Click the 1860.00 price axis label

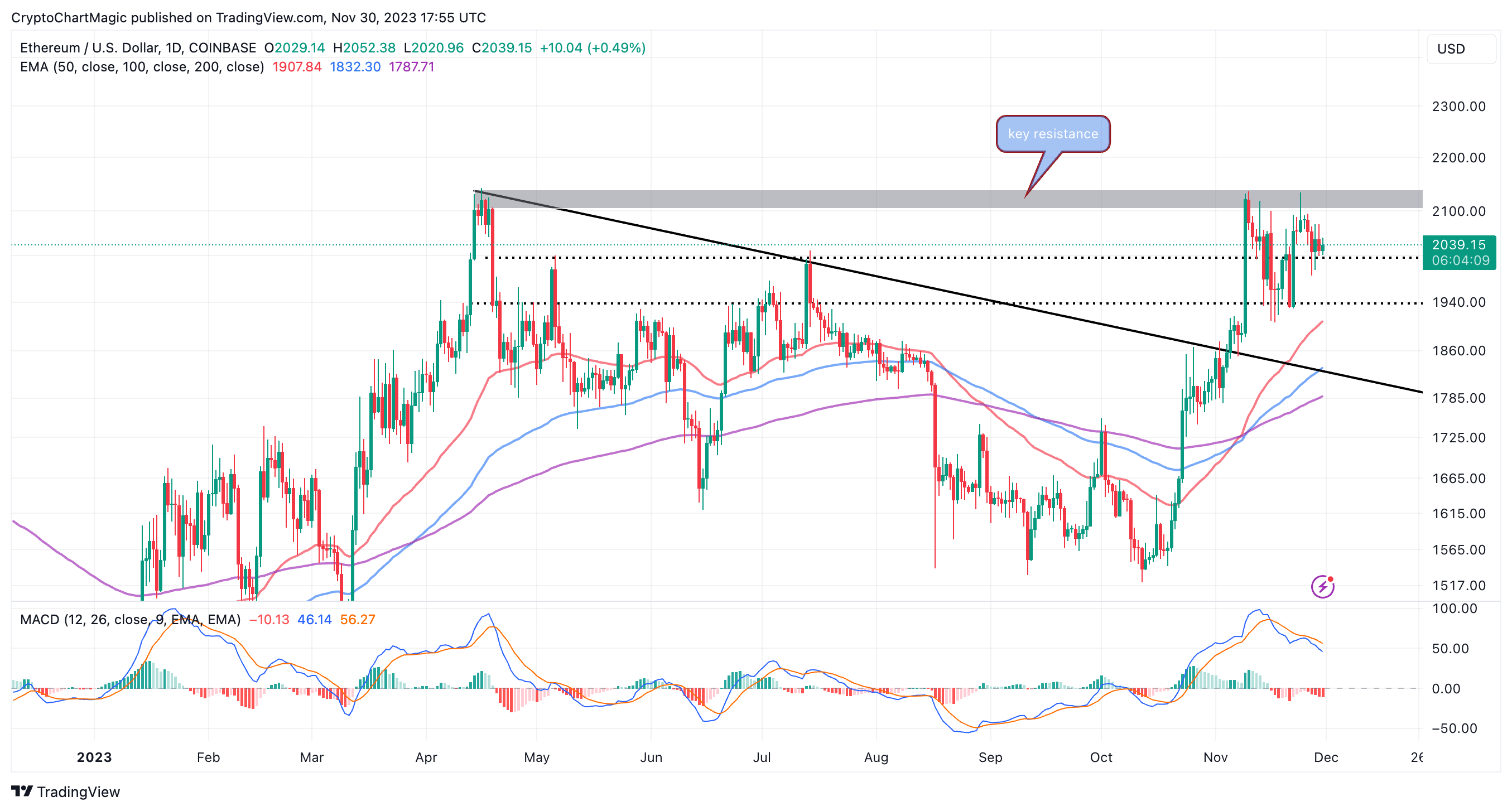1458,350
